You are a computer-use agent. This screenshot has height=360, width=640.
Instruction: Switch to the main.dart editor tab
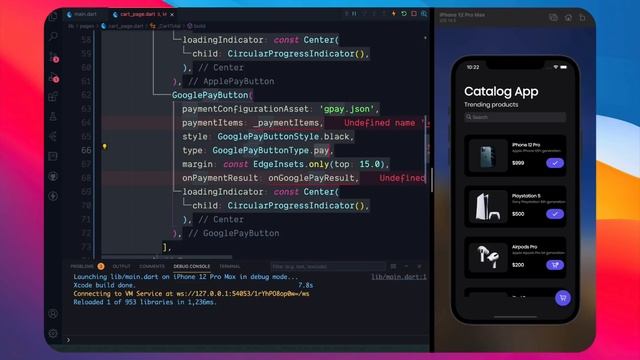point(82,14)
